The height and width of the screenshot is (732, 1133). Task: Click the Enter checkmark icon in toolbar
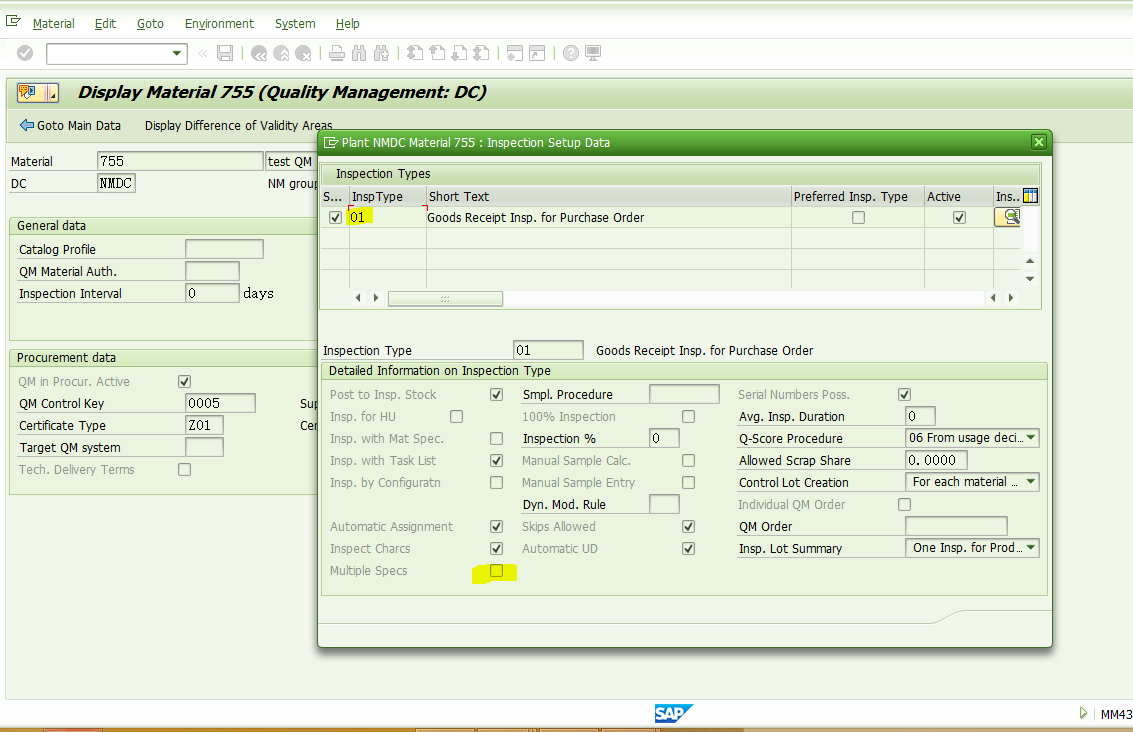pyautogui.click(x=25, y=53)
